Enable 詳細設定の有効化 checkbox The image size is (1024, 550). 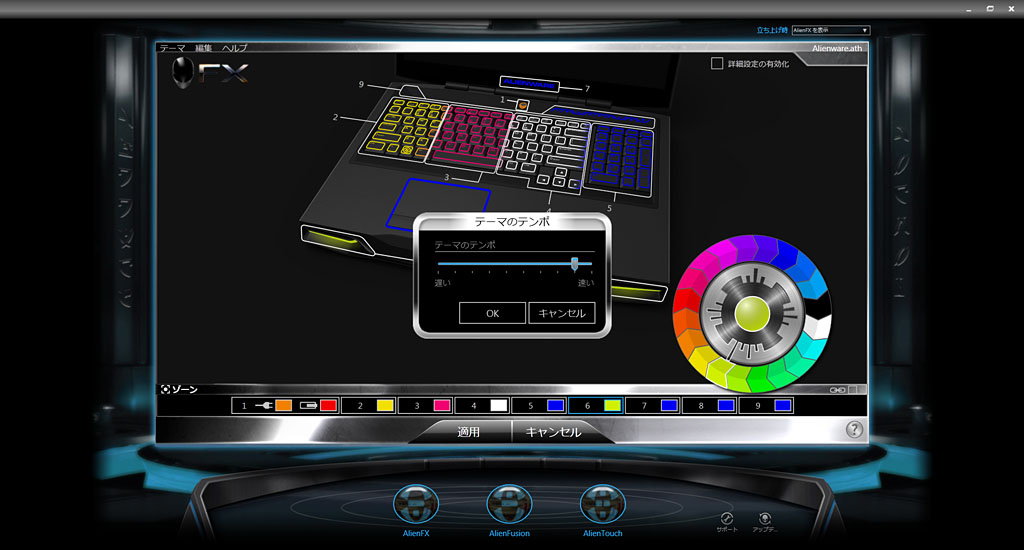point(717,63)
